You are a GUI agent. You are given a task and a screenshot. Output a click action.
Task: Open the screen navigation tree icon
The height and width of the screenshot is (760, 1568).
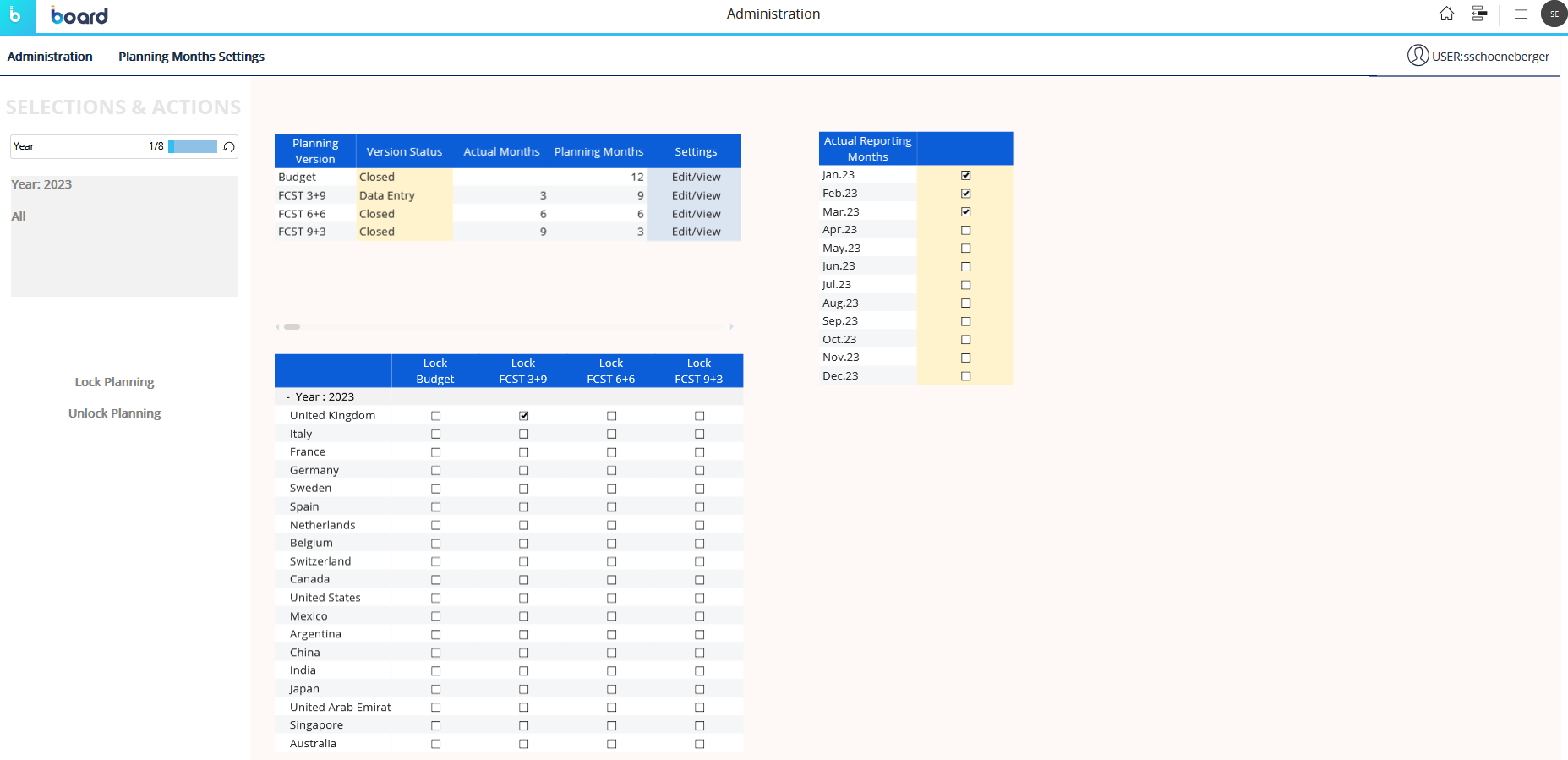(x=1479, y=14)
